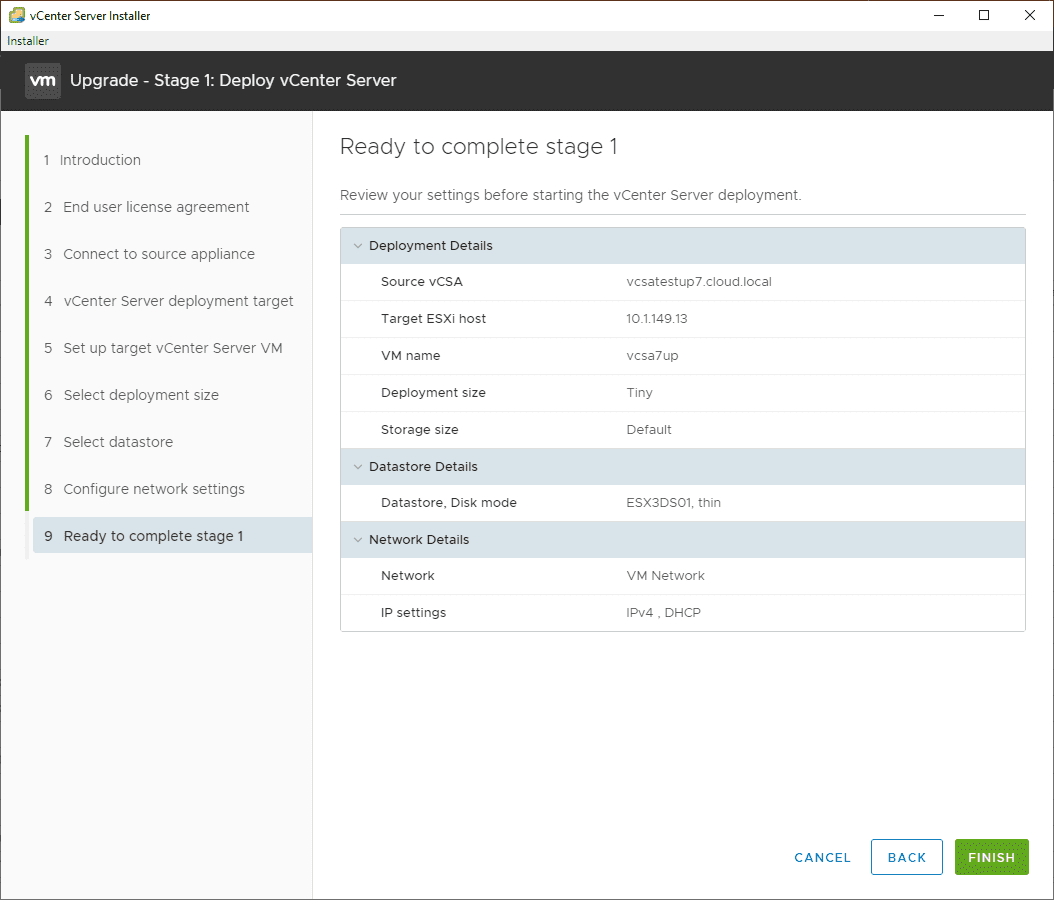Maximize the installer window

click(984, 15)
